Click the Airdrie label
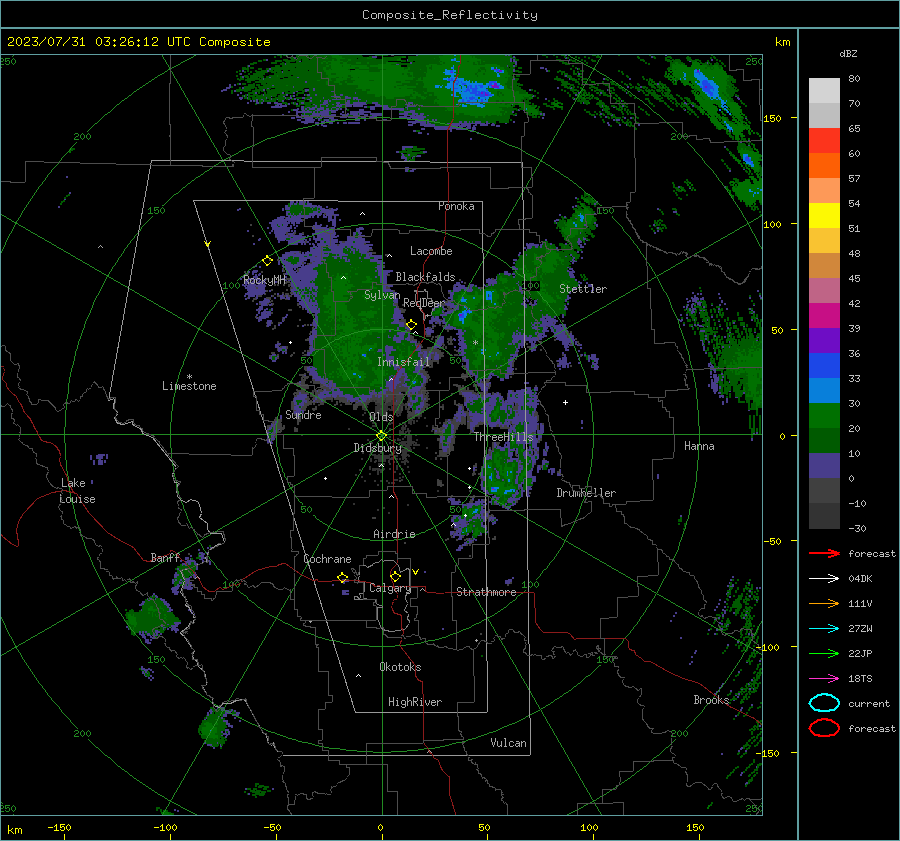This screenshot has width=900, height=841. click(x=394, y=534)
